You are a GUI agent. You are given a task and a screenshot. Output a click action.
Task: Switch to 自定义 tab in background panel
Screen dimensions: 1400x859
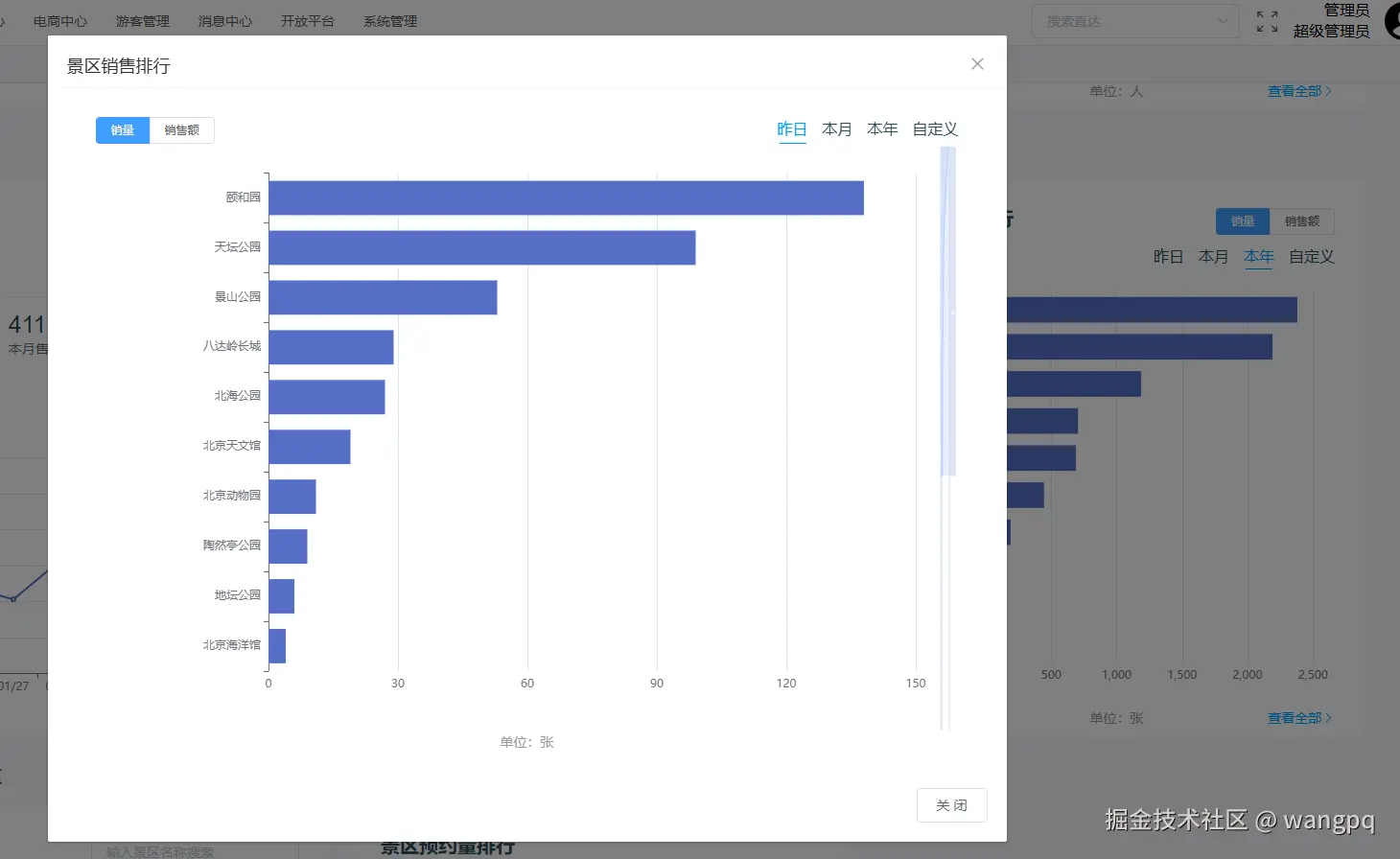click(x=1312, y=257)
